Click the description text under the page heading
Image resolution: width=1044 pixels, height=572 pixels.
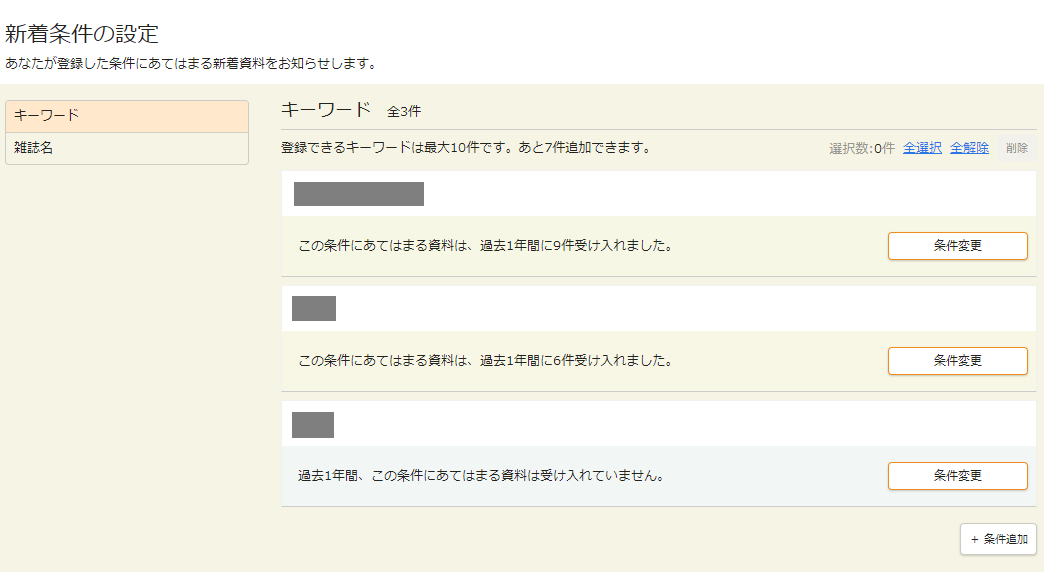point(190,64)
